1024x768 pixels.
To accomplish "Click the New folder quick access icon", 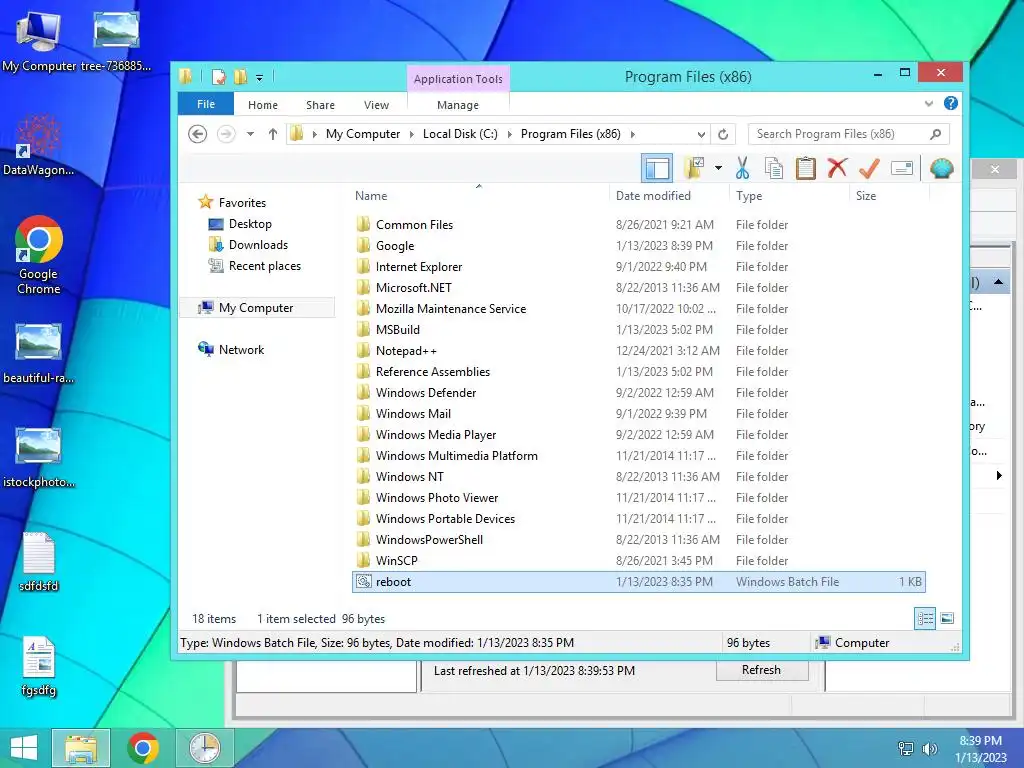I will coord(240,77).
